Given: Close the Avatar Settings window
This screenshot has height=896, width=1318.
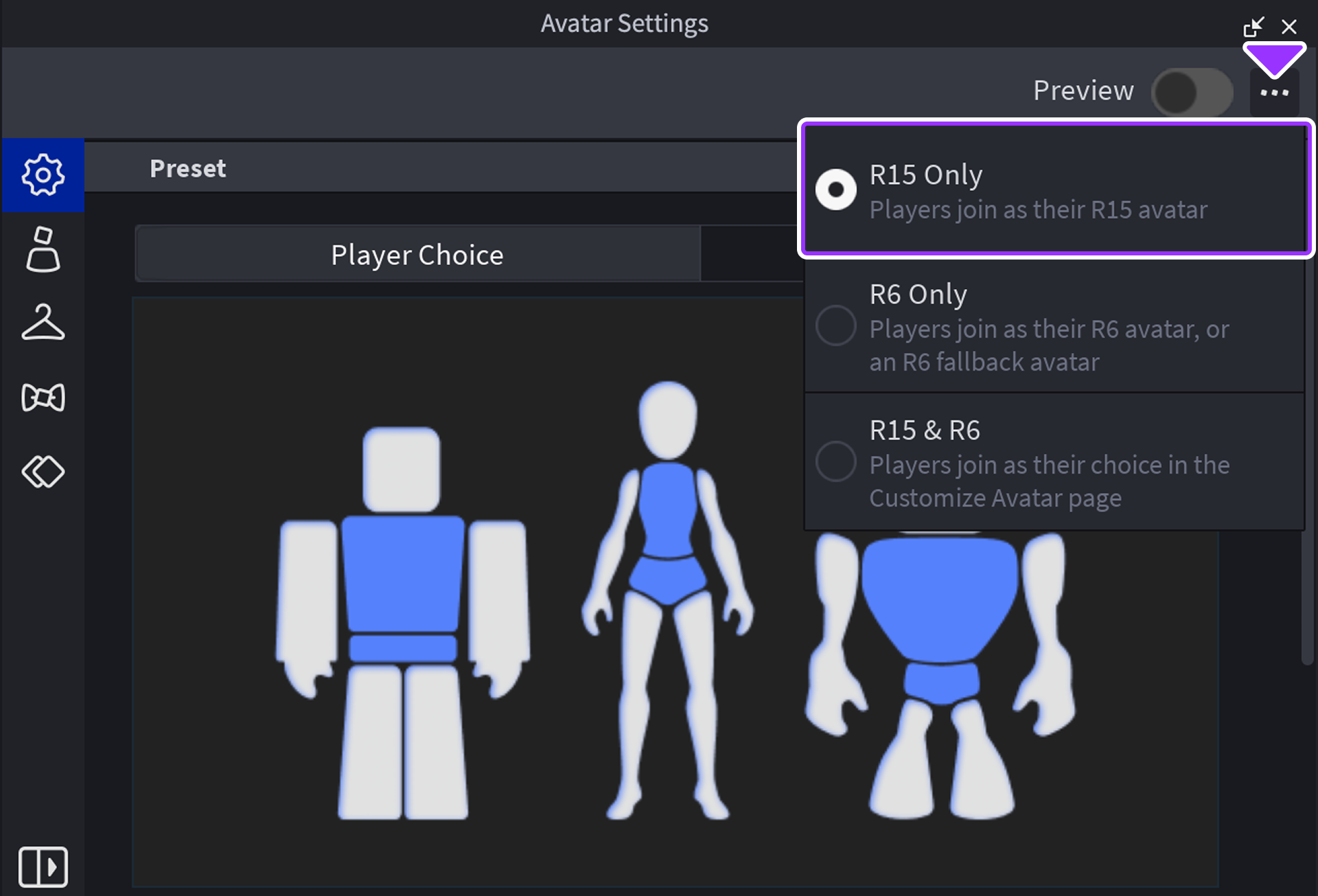Looking at the screenshot, I should click(1288, 27).
